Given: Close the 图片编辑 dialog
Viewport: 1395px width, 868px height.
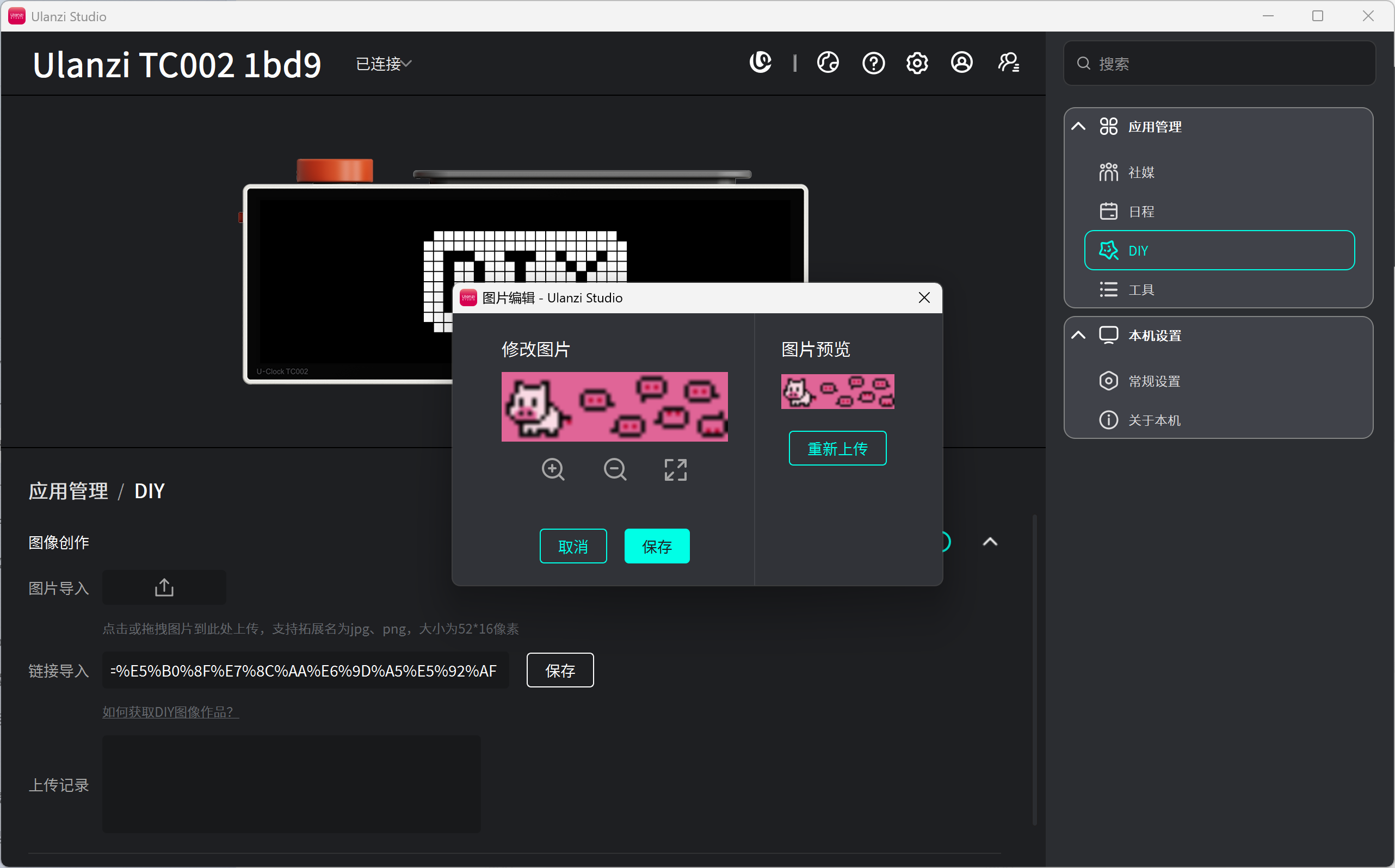Looking at the screenshot, I should coord(924,297).
